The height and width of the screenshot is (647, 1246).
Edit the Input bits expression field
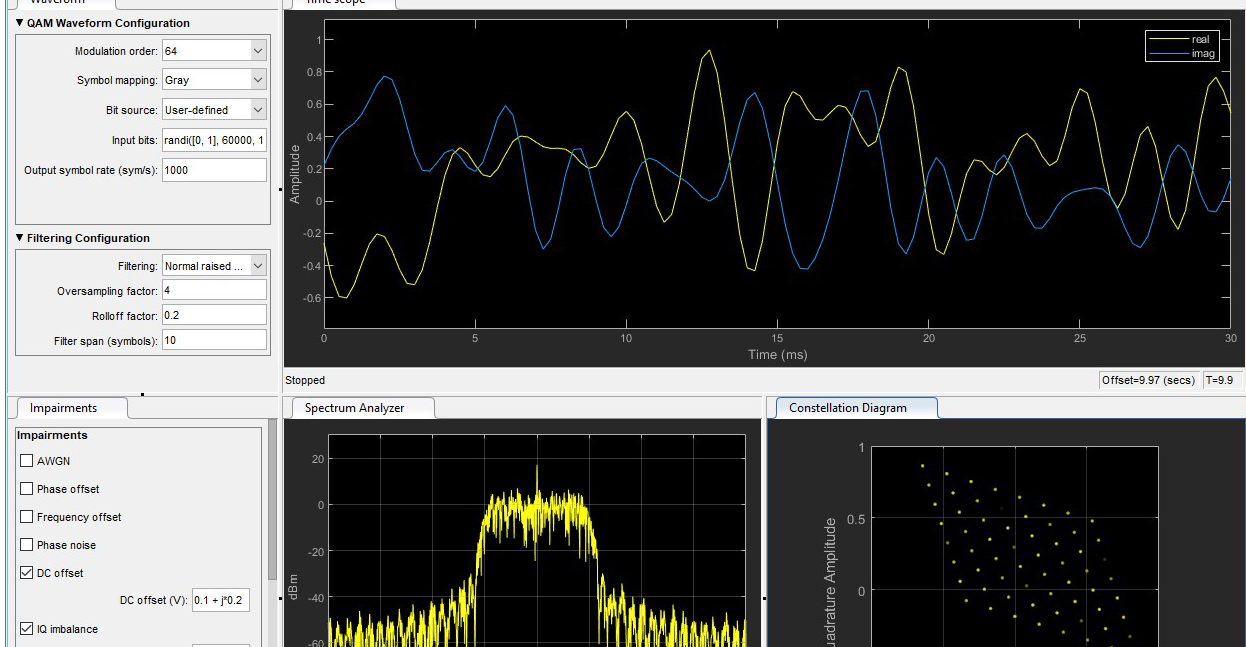click(x=213, y=139)
